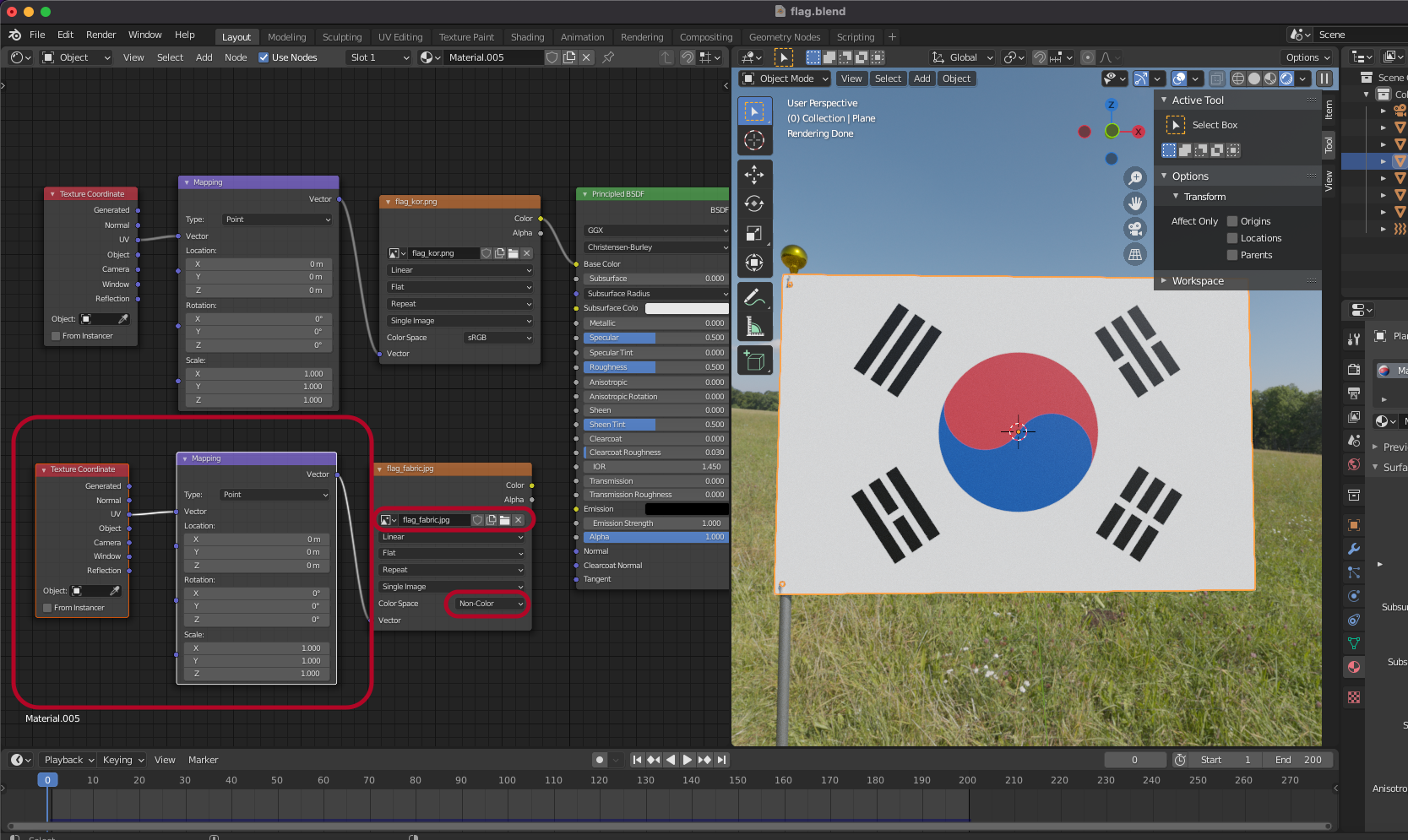Expand the Workspace panel
Viewport: 1408px width, 840px height.
point(1197,281)
